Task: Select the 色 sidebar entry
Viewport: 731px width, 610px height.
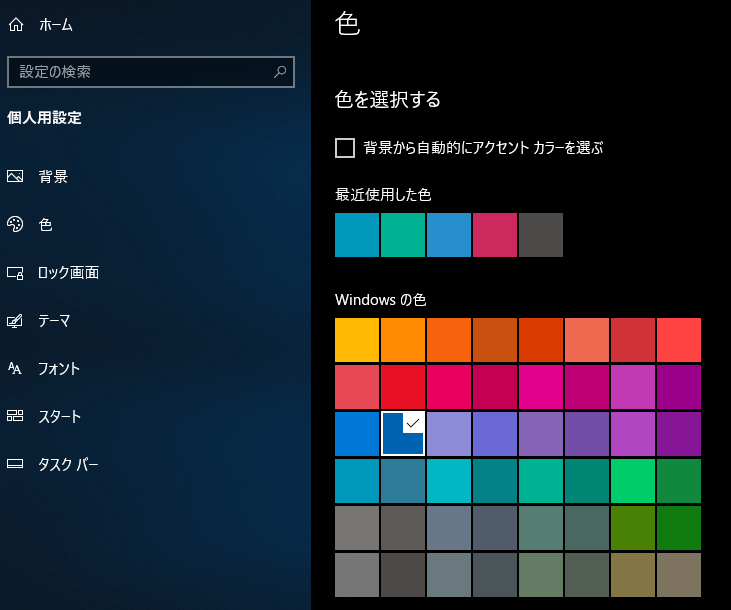Action: [45, 225]
